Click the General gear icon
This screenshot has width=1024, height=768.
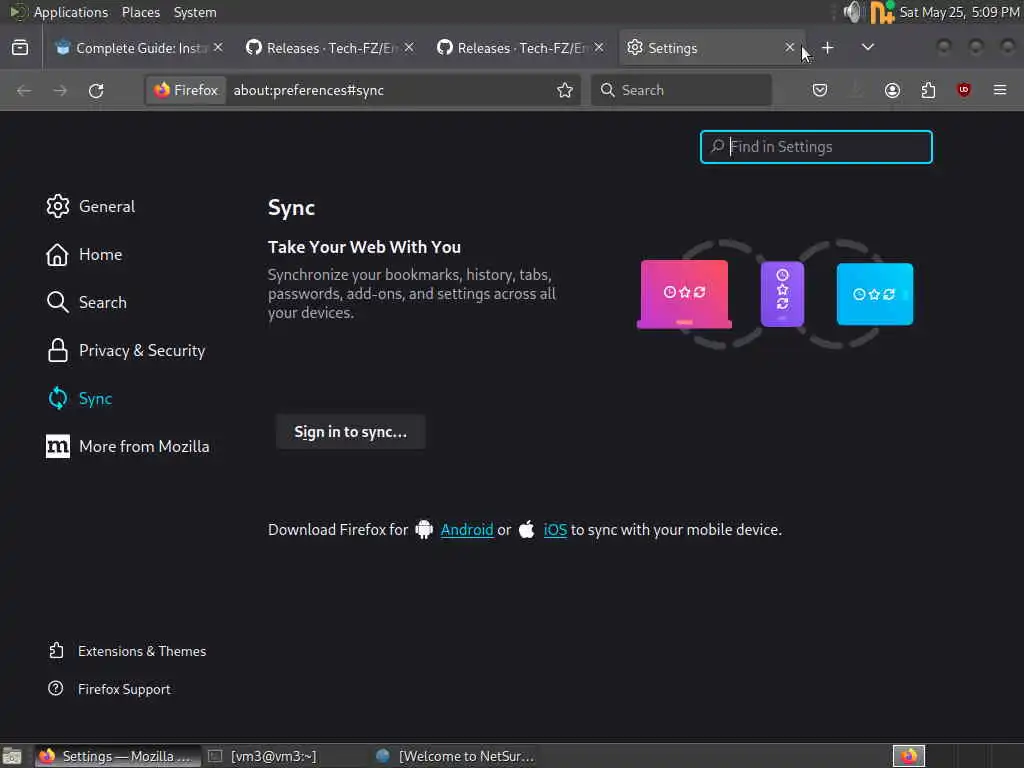point(57,206)
